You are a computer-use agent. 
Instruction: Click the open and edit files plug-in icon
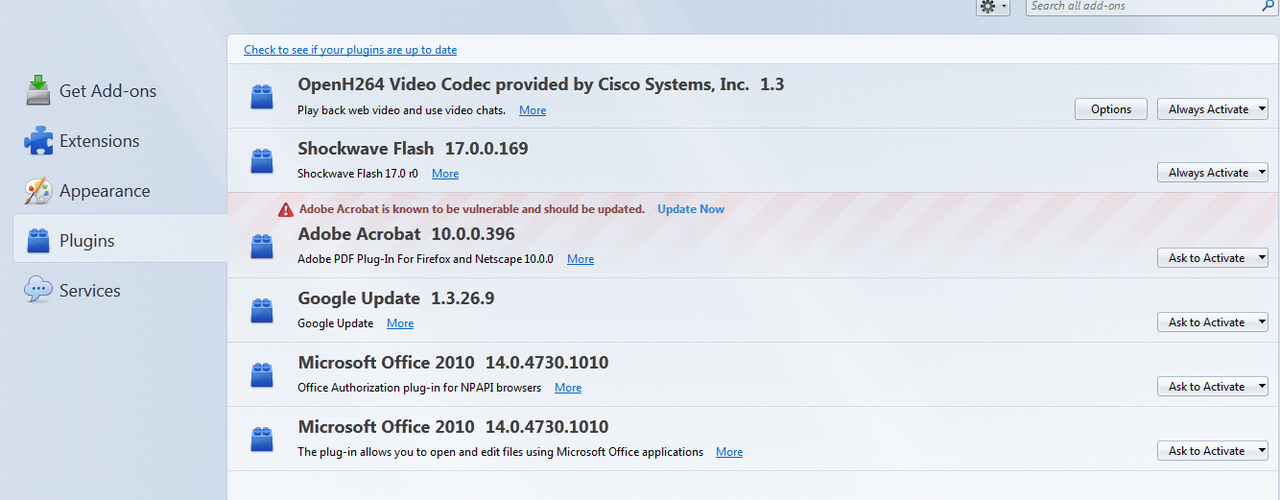[x=262, y=438]
